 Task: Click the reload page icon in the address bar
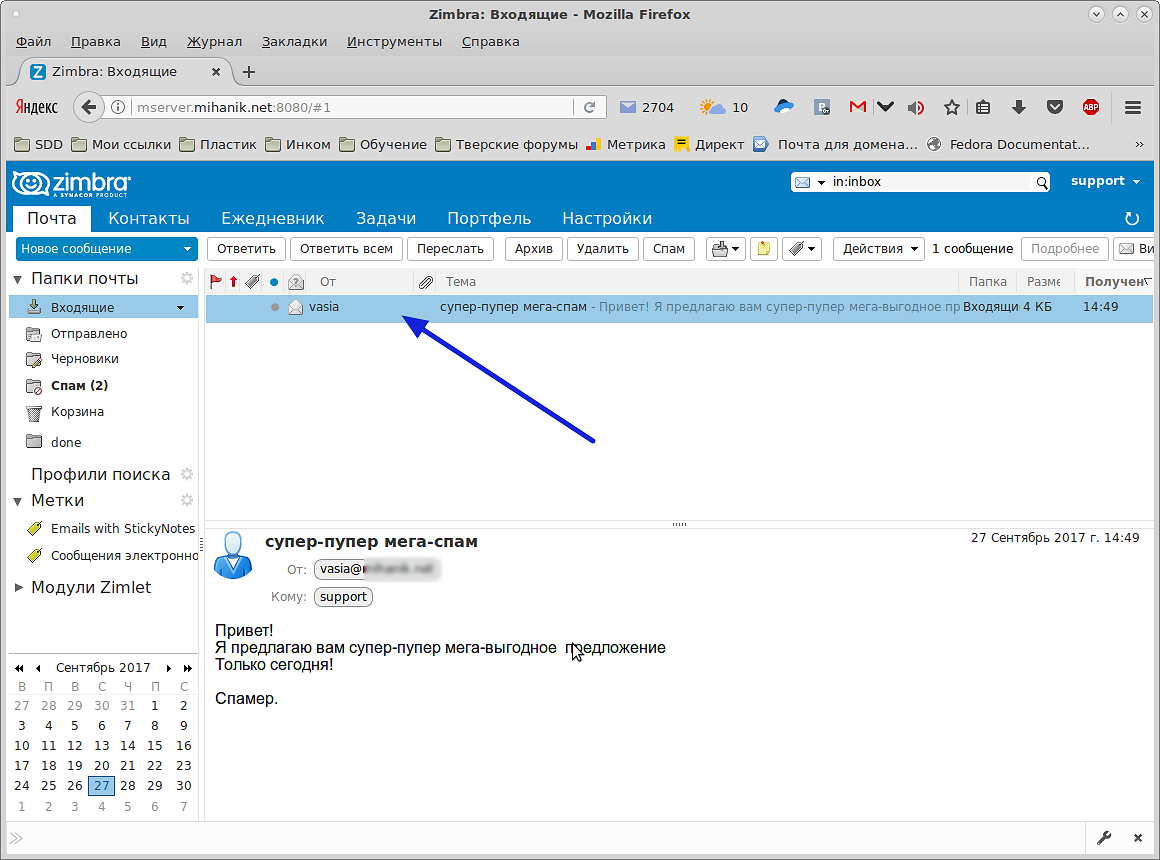pos(590,107)
